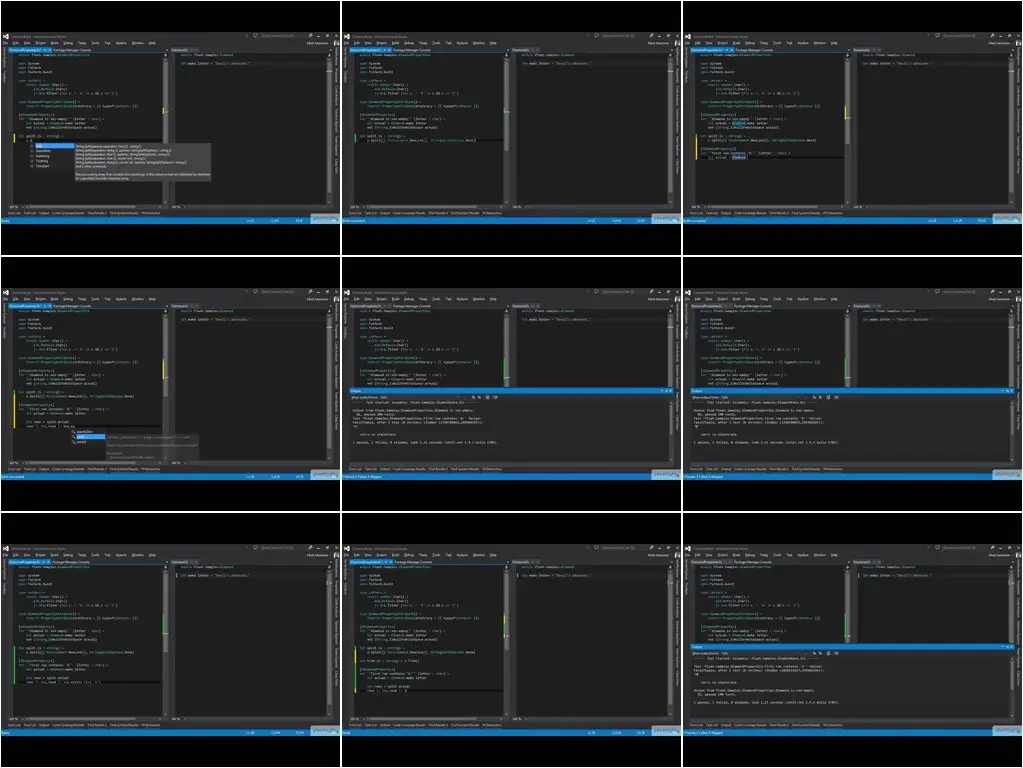The width and height of the screenshot is (1023, 768).
Task: Open the right editor tab-list dropdown in seventh frame
Action: point(331,562)
